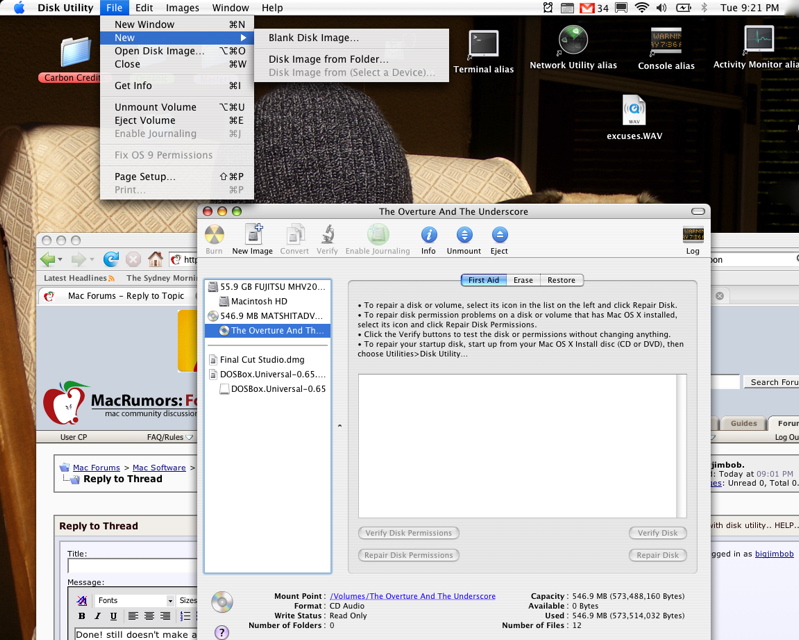Open the Log from the toolbar
The height and width of the screenshot is (640, 799).
(x=693, y=235)
